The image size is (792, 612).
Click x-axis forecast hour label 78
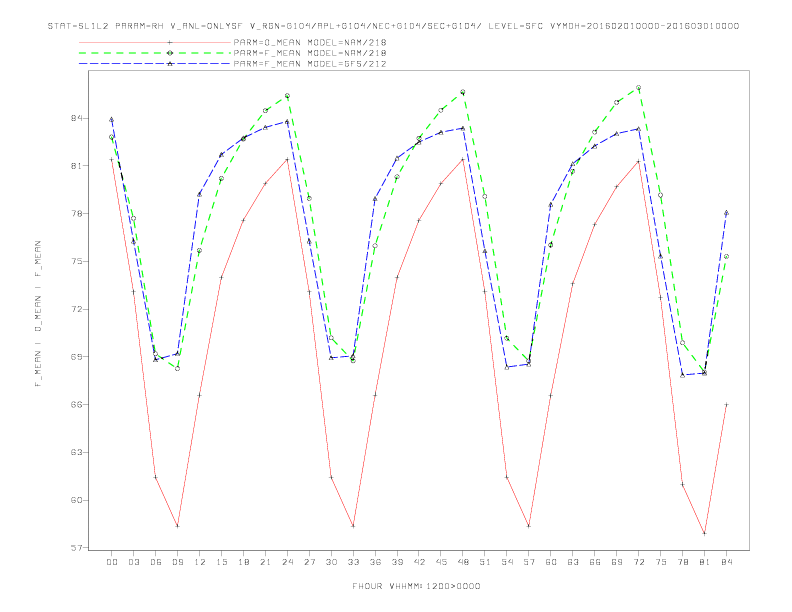pyautogui.click(x=683, y=562)
